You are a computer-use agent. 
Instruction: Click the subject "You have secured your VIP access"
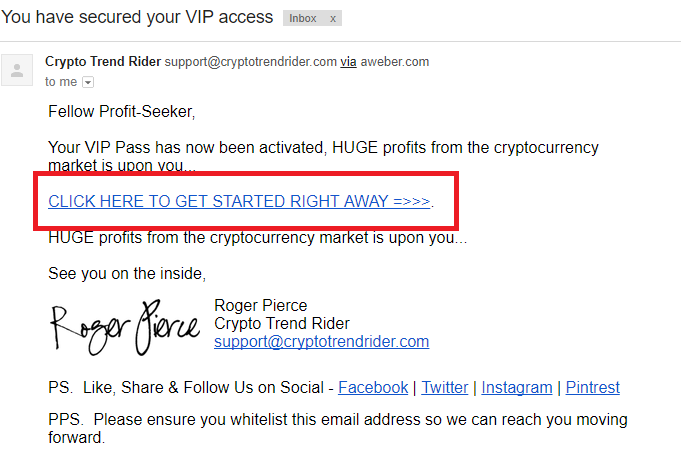click(137, 17)
